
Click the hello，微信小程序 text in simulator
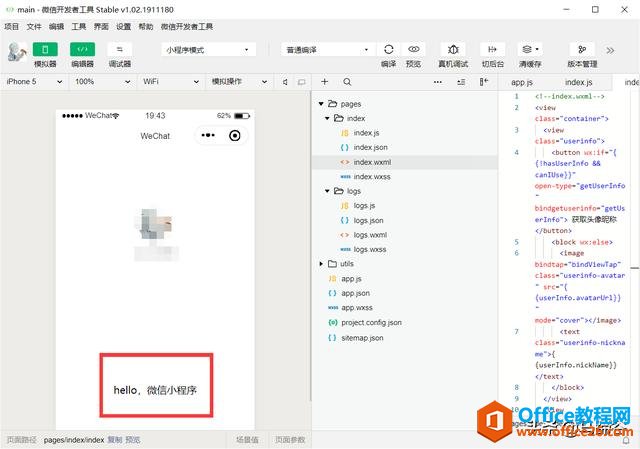[x=155, y=390]
